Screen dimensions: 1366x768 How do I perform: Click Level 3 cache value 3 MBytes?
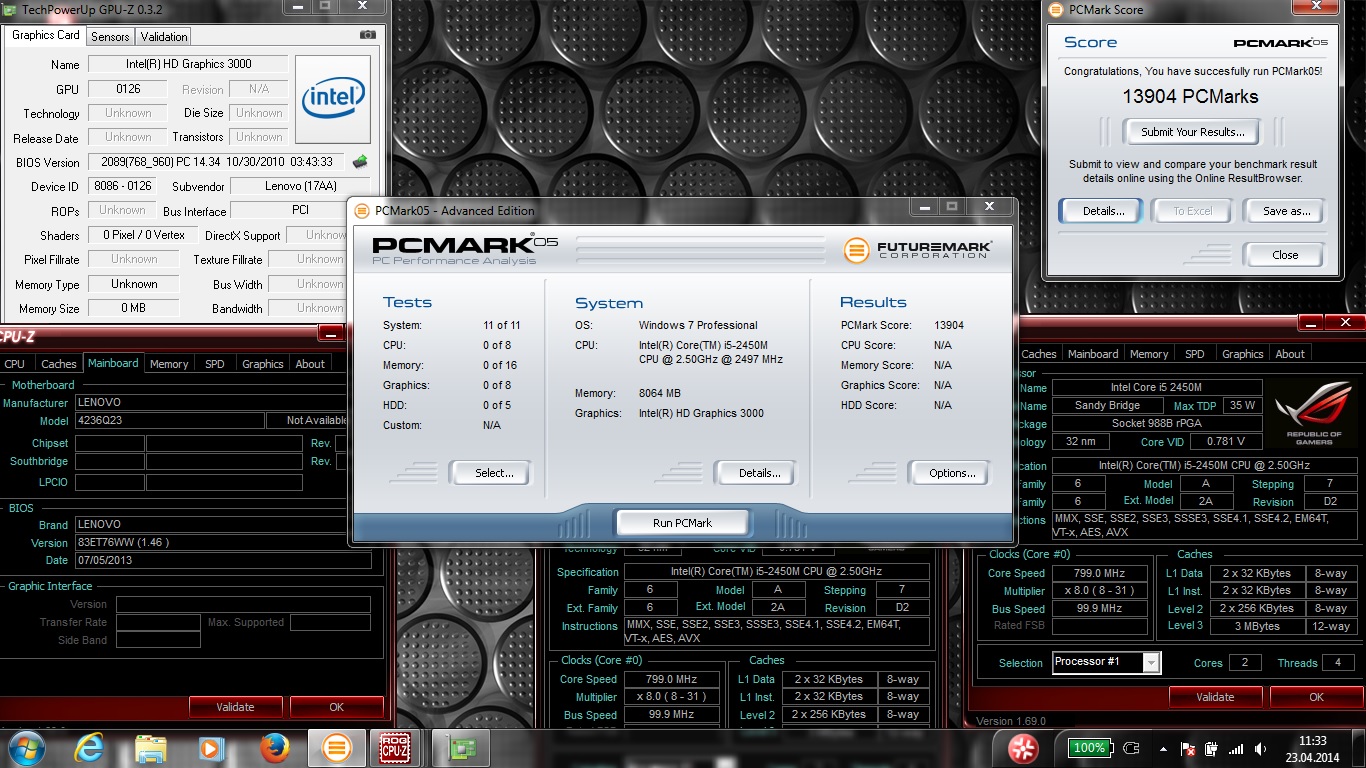click(1258, 626)
